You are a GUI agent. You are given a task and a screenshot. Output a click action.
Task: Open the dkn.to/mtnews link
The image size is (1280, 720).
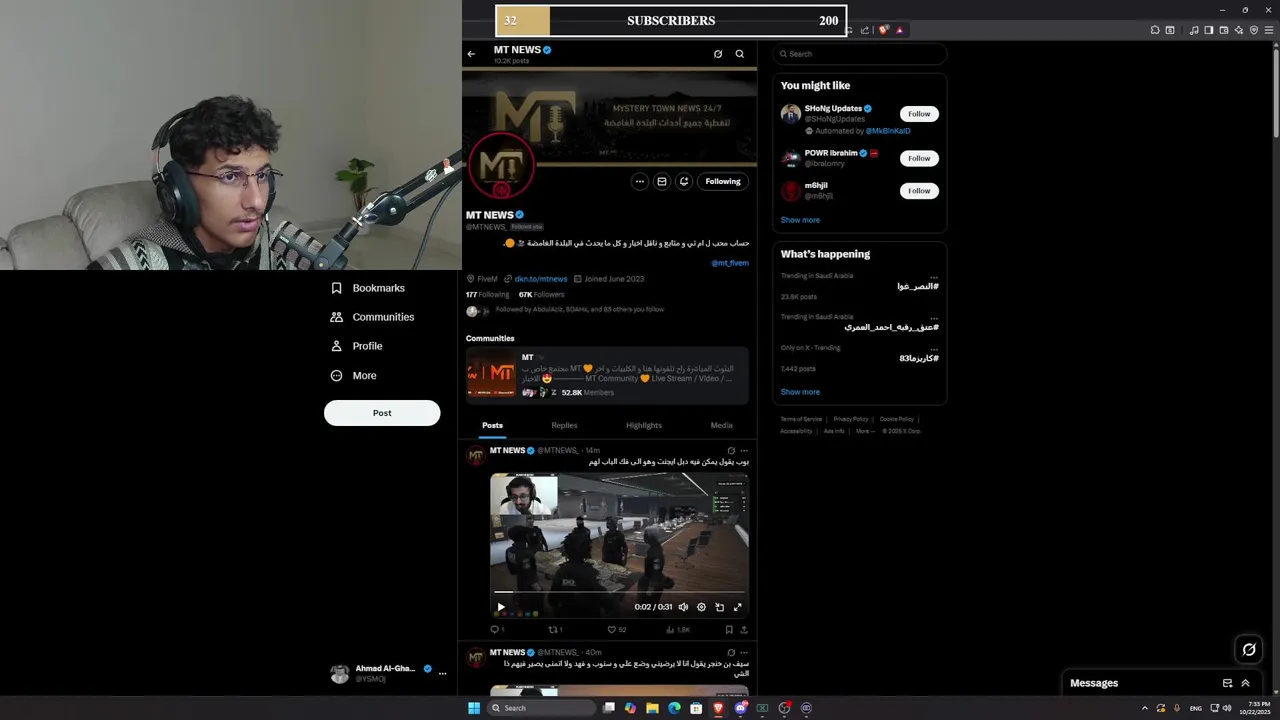pyautogui.click(x=540, y=279)
